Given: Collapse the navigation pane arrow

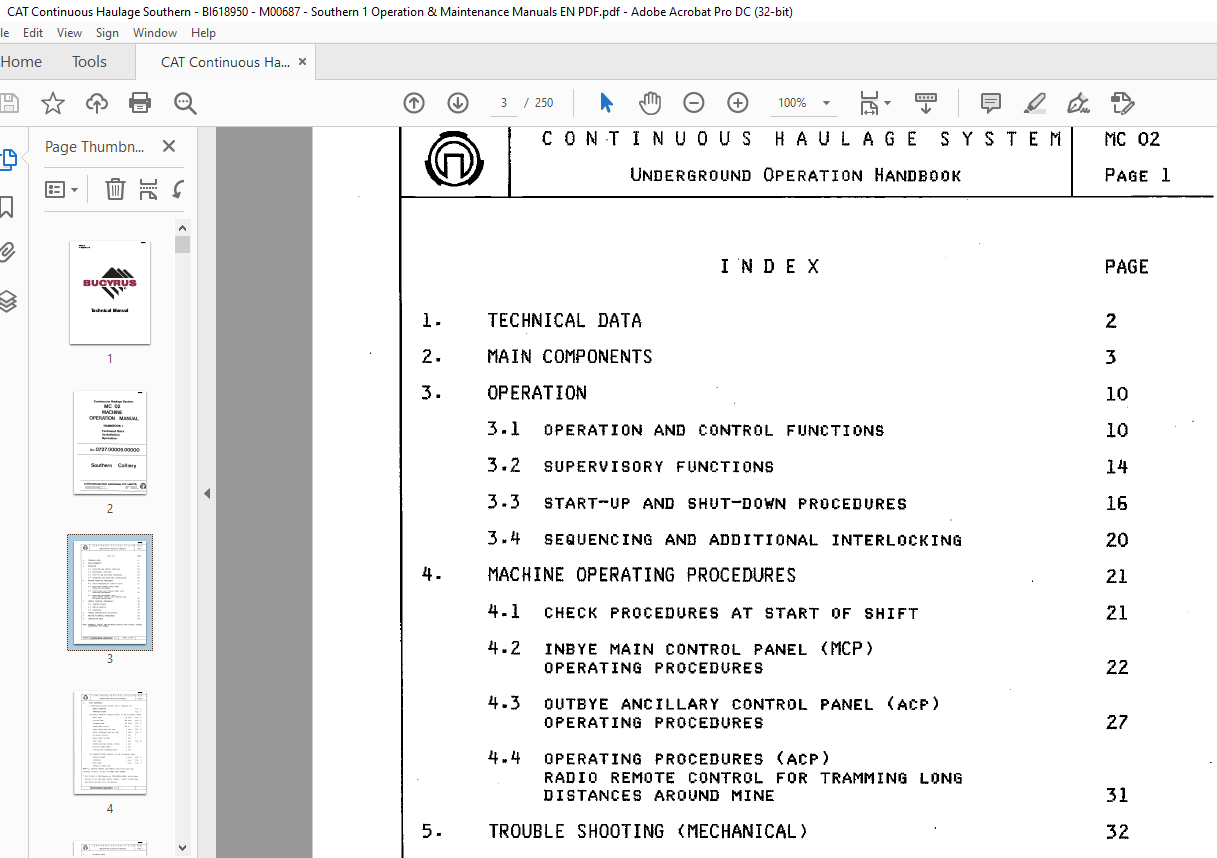Looking at the screenshot, I should pyautogui.click(x=207, y=493).
